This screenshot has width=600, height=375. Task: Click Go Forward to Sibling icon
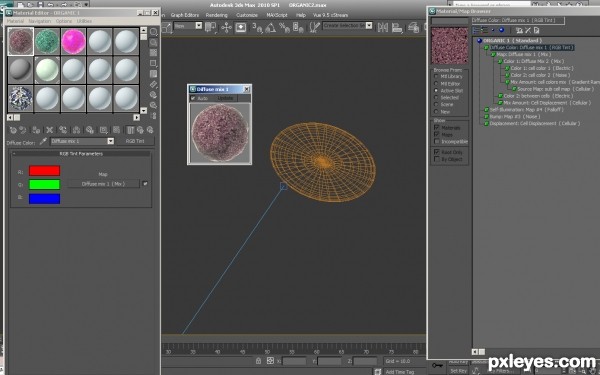coord(150,130)
